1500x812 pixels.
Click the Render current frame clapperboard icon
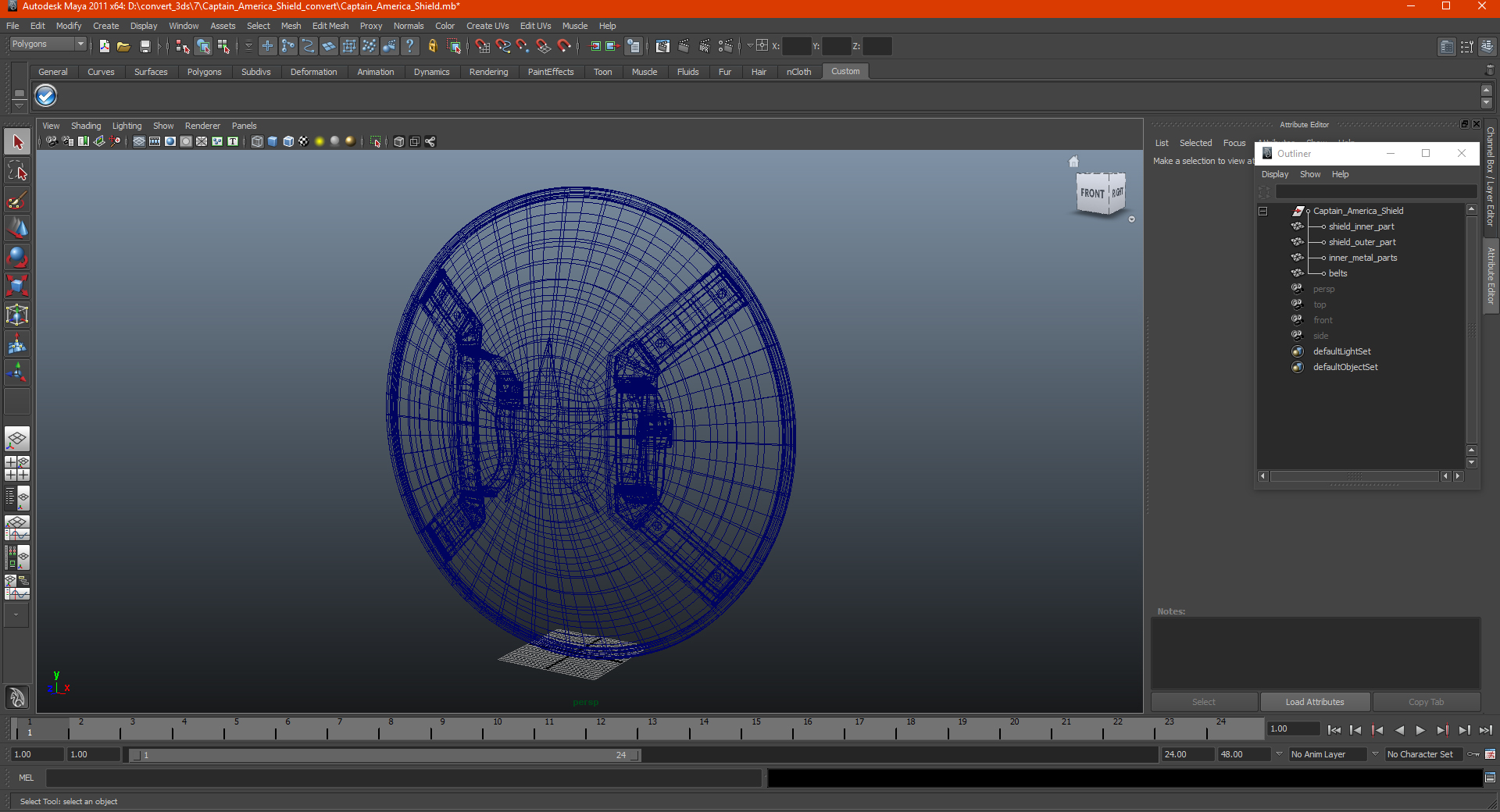click(684, 46)
